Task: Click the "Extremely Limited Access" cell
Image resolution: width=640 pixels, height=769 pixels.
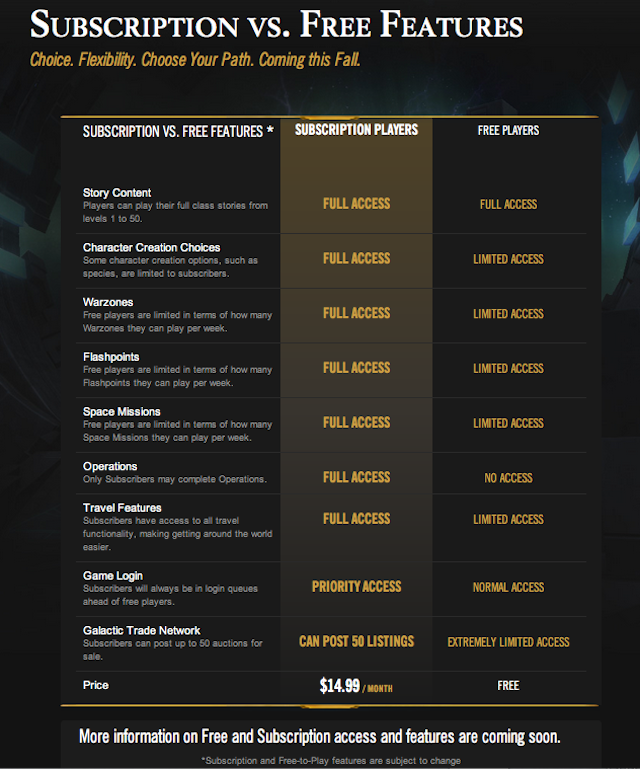Action: click(x=508, y=642)
